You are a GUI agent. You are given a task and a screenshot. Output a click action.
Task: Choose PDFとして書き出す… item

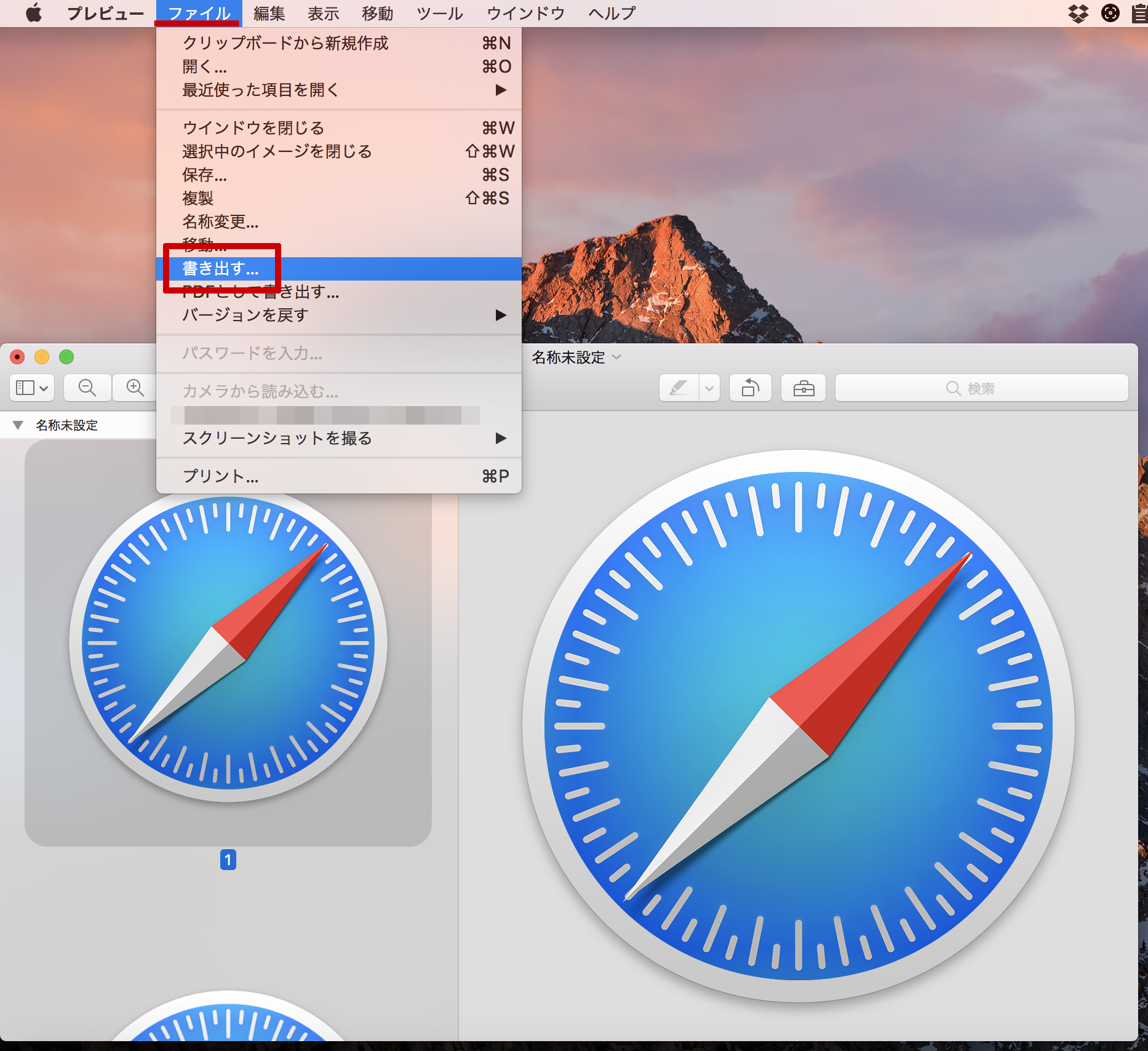click(x=339, y=292)
